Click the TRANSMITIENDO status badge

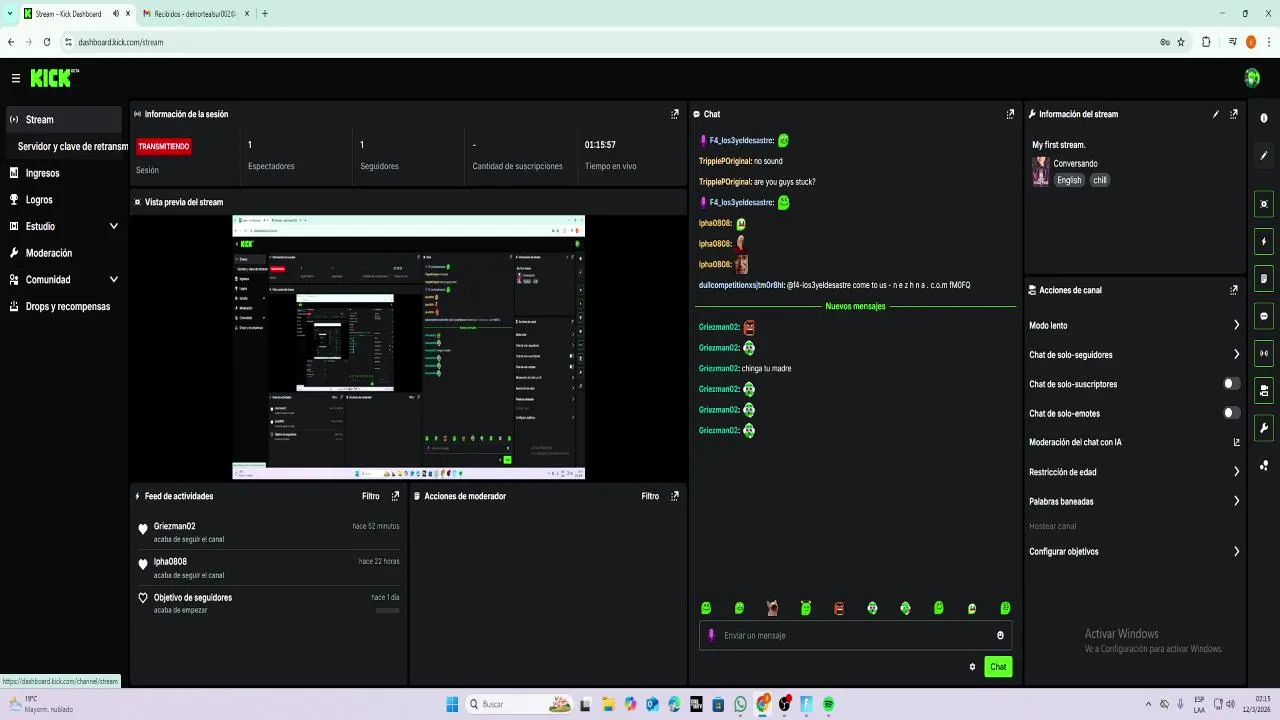164,146
